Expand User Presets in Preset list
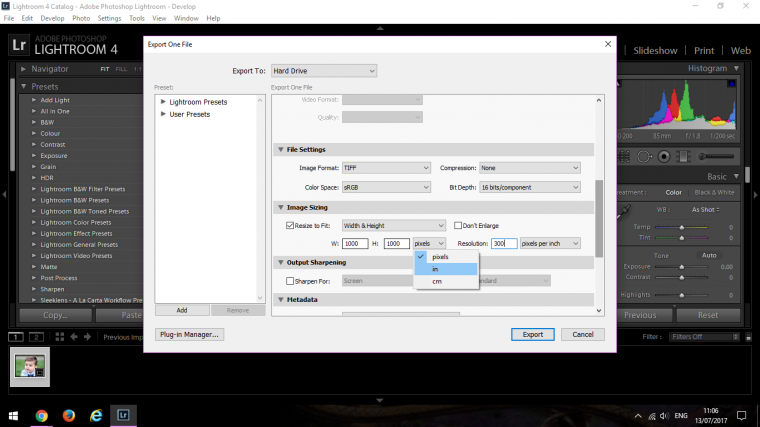The height and width of the screenshot is (427, 760). (x=163, y=114)
